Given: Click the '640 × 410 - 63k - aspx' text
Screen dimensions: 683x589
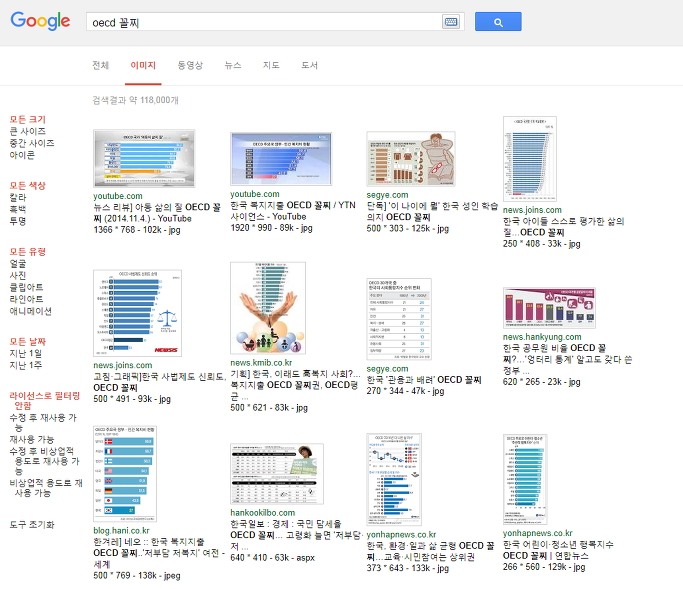Looking at the screenshot, I should point(272,558).
